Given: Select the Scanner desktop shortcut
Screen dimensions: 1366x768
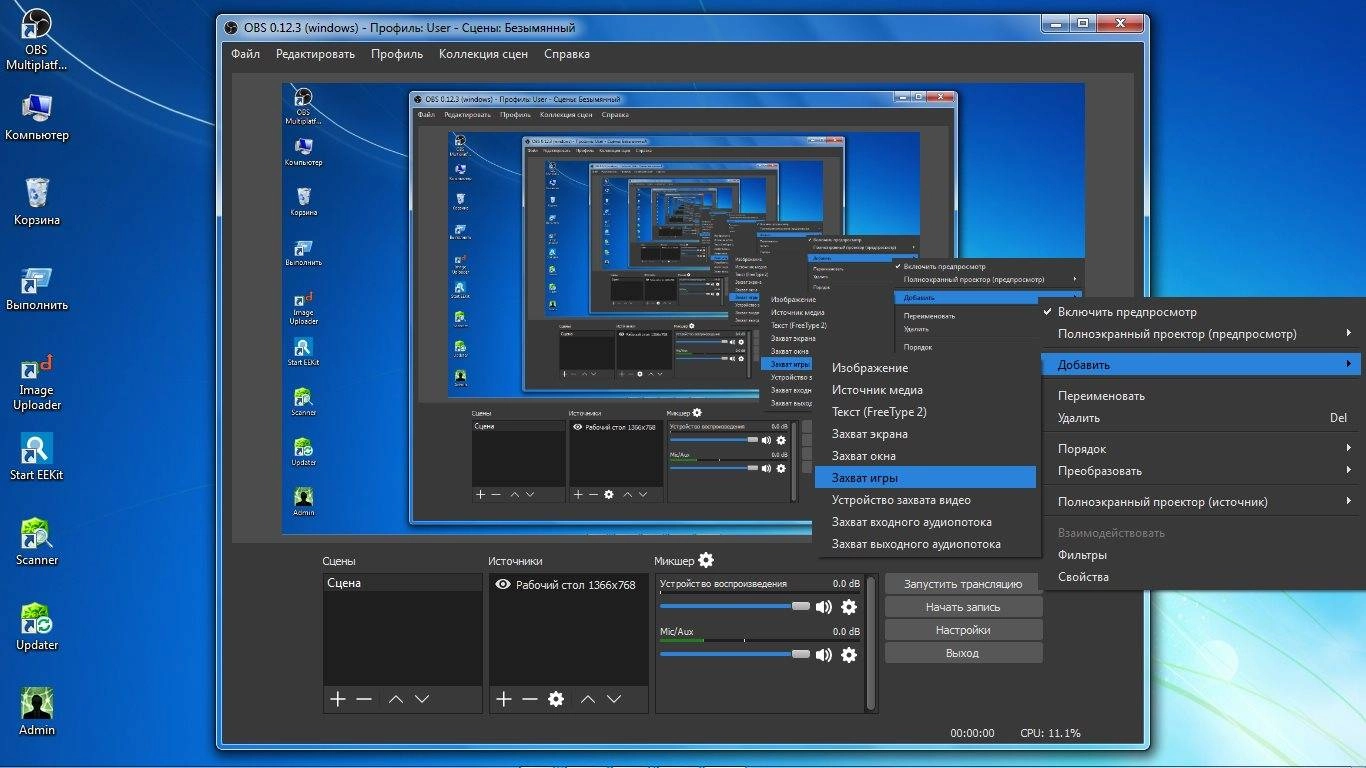Looking at the screenshot, I should click(x=37, y=542).
